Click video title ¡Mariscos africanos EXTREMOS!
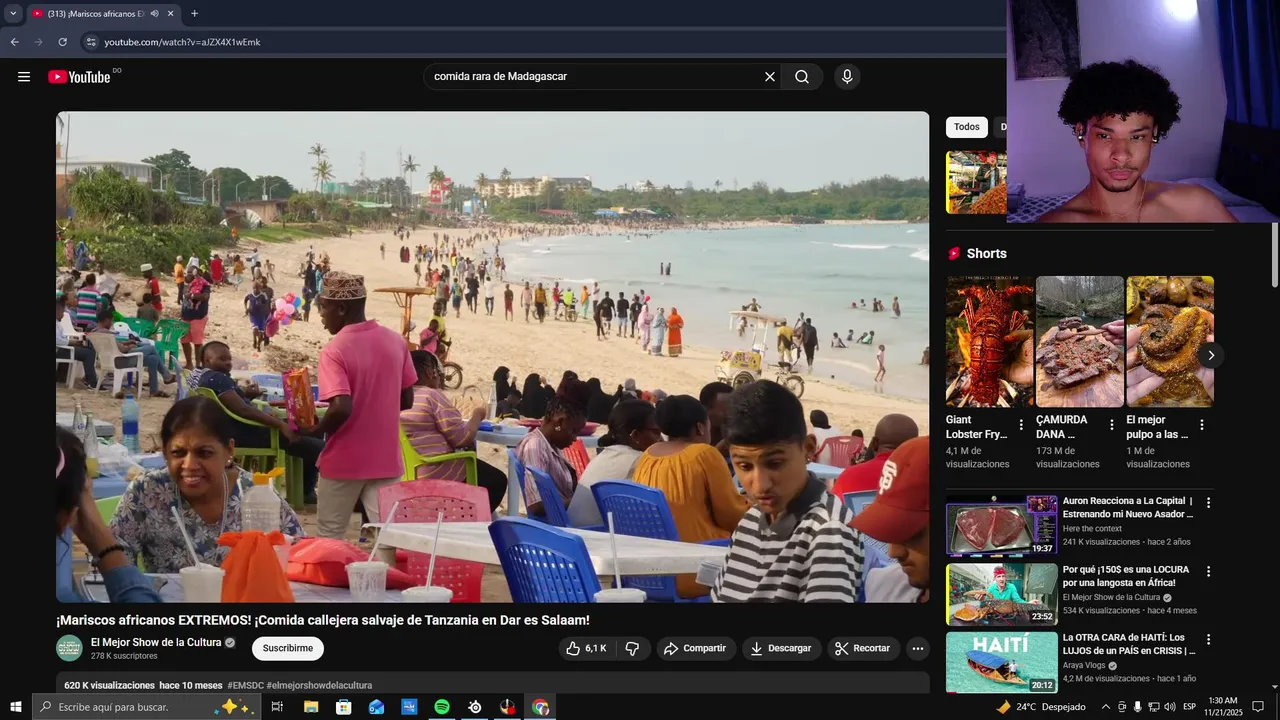 click(323, 620)
